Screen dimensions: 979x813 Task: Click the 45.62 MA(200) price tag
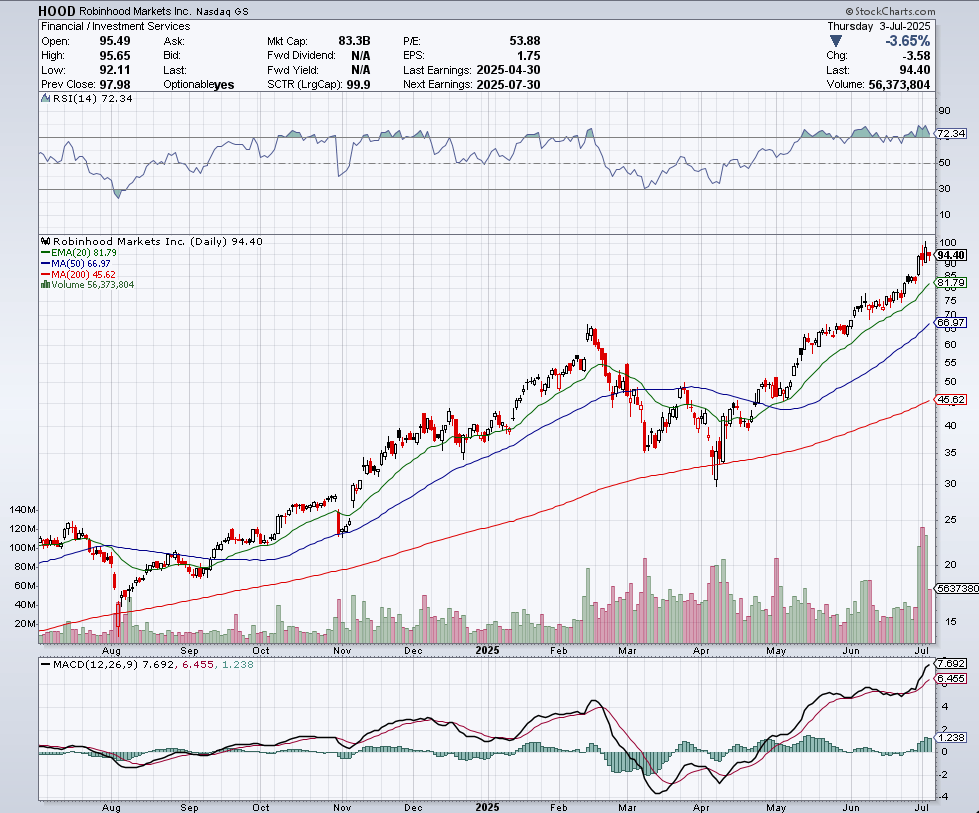coord(951,399)
